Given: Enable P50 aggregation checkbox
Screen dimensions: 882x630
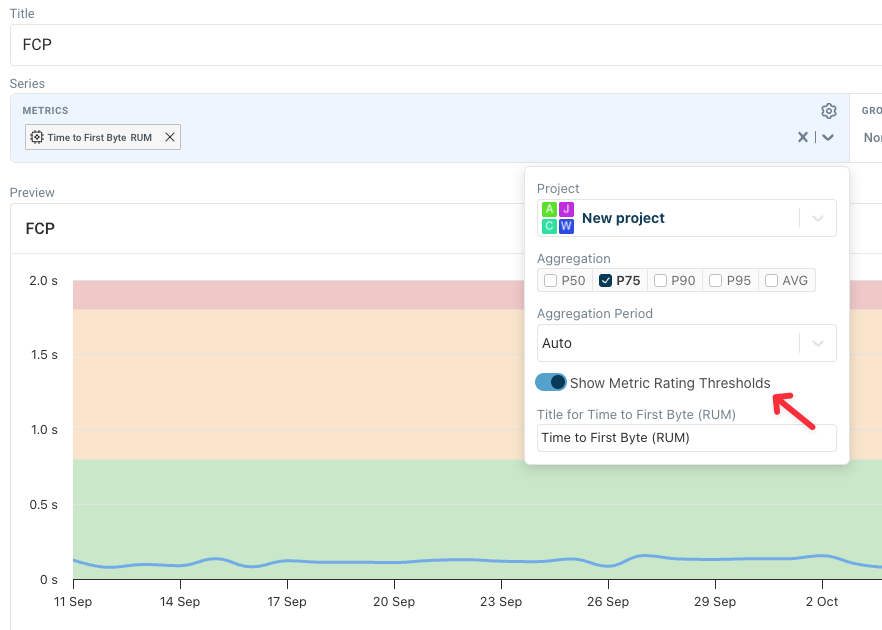Looking at the screenshot, I should click(x=551, y=281).
